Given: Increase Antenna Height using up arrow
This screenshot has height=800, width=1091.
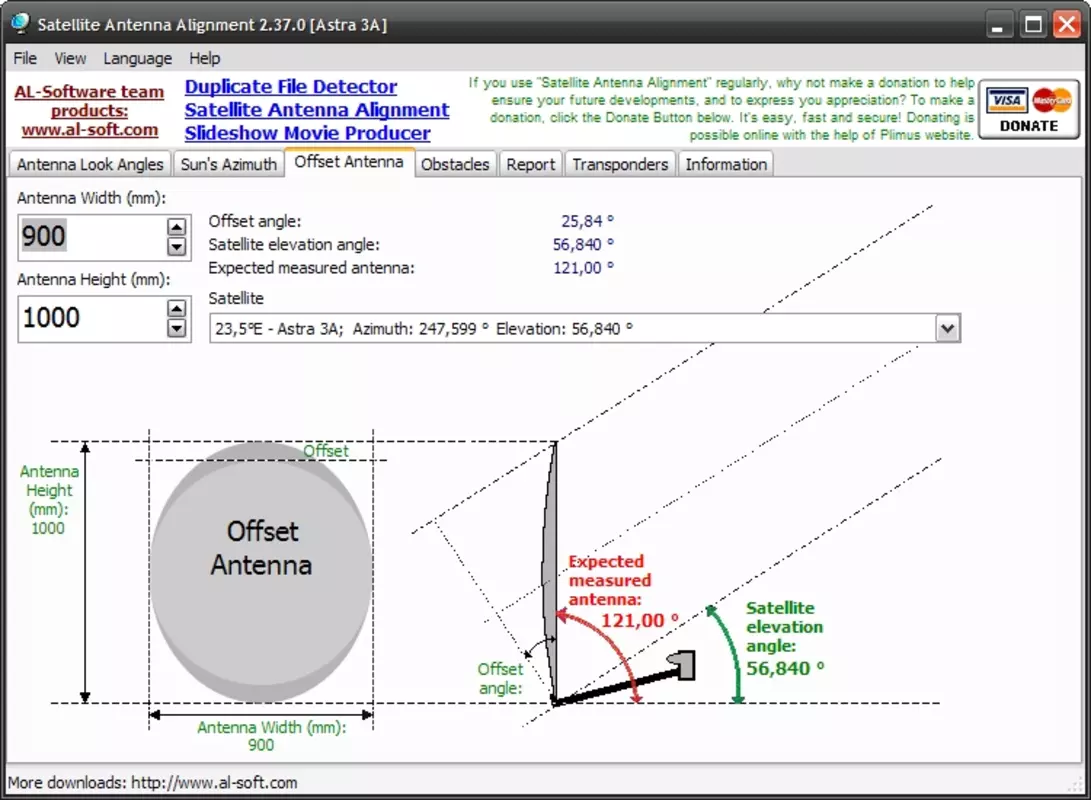Looking at the screenshot, I should point(177,308).
